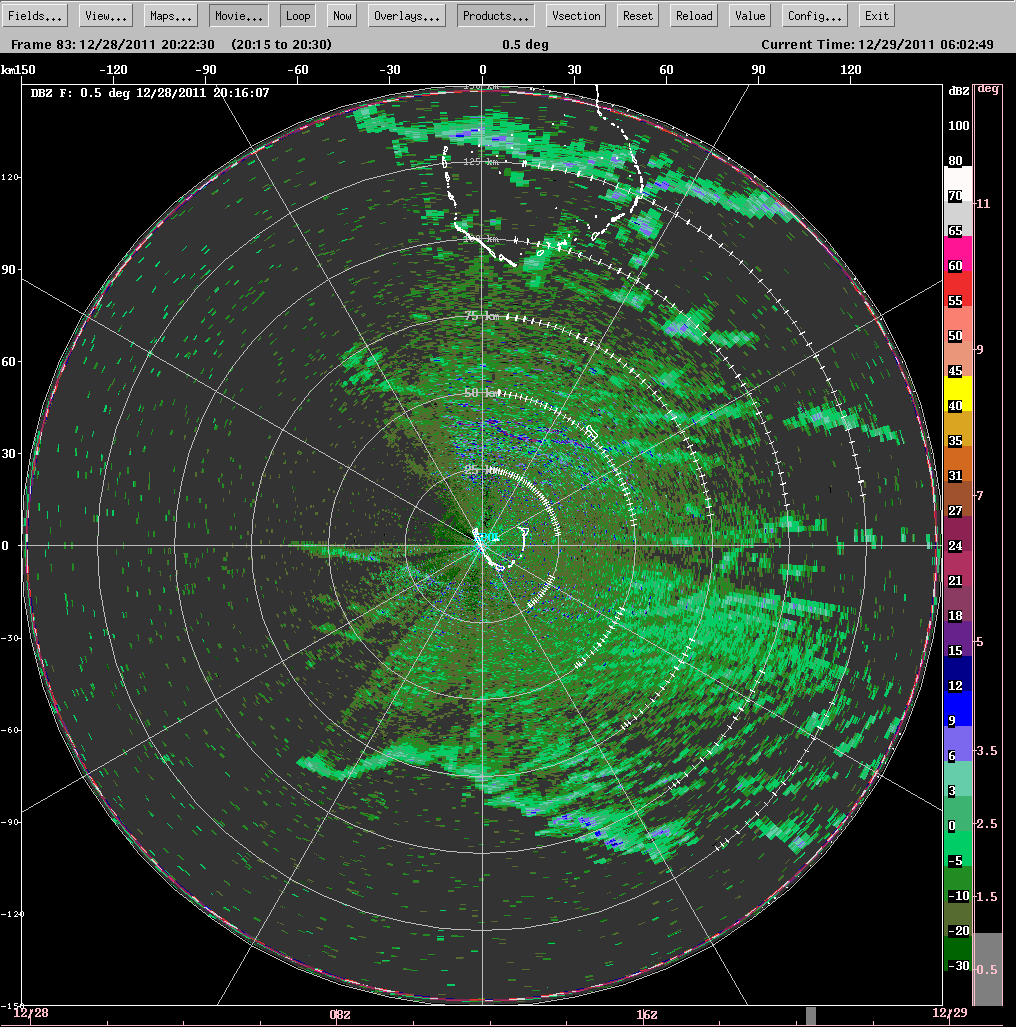Reload the radar data
Screen dimensions: 1016x1027
click(x=693, y=14)
